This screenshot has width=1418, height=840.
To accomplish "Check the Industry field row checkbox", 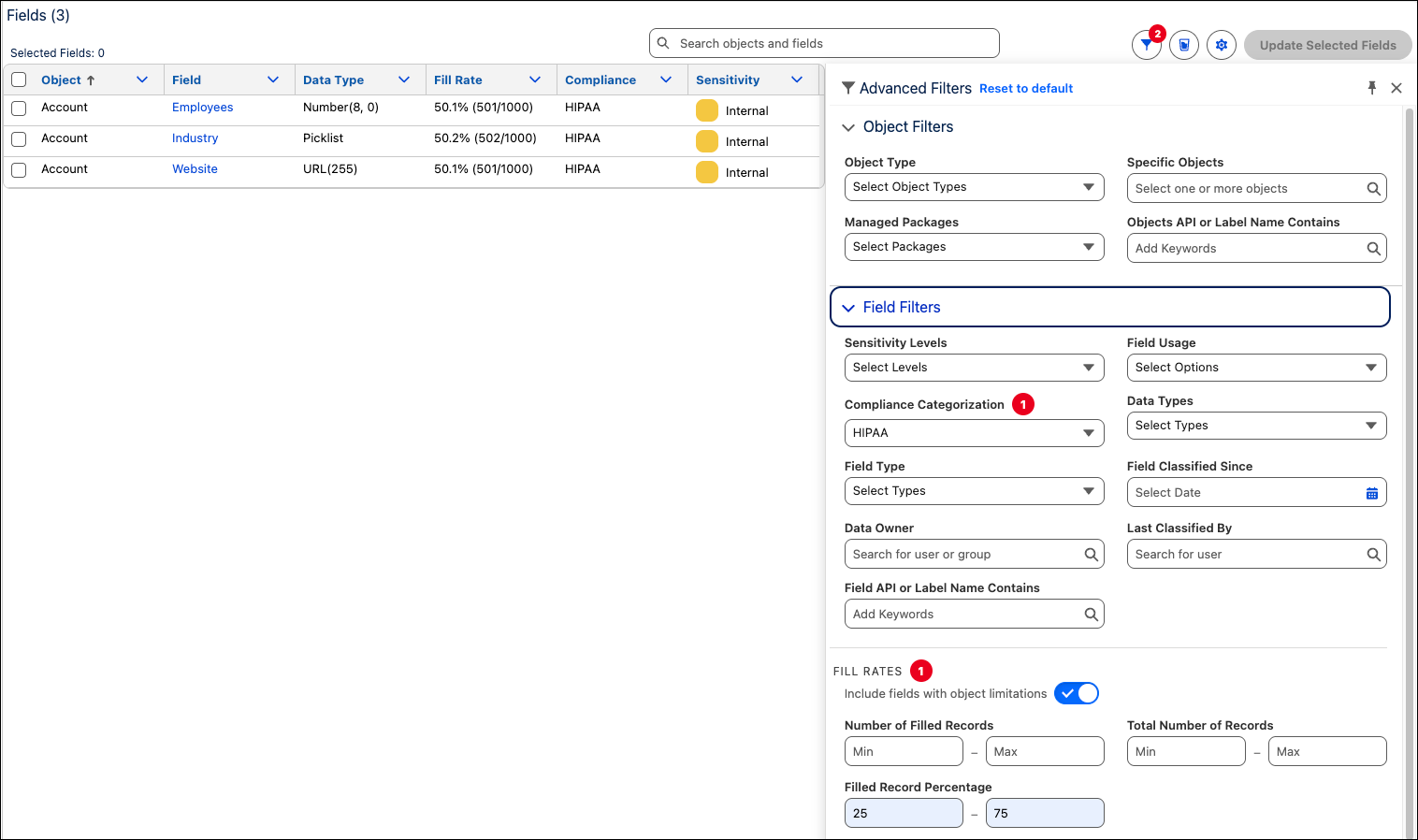I will point(19,139).
